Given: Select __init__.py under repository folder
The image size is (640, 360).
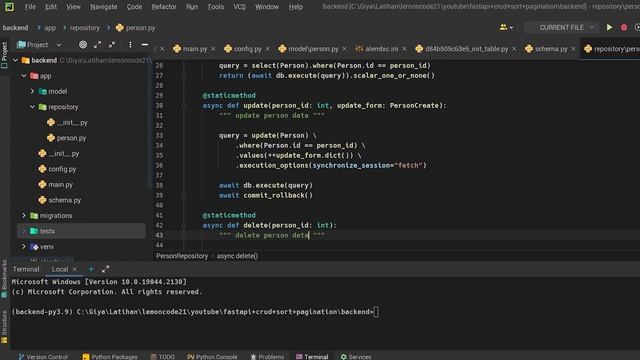Looking at the screenshot, I should (x=67, y=122).
